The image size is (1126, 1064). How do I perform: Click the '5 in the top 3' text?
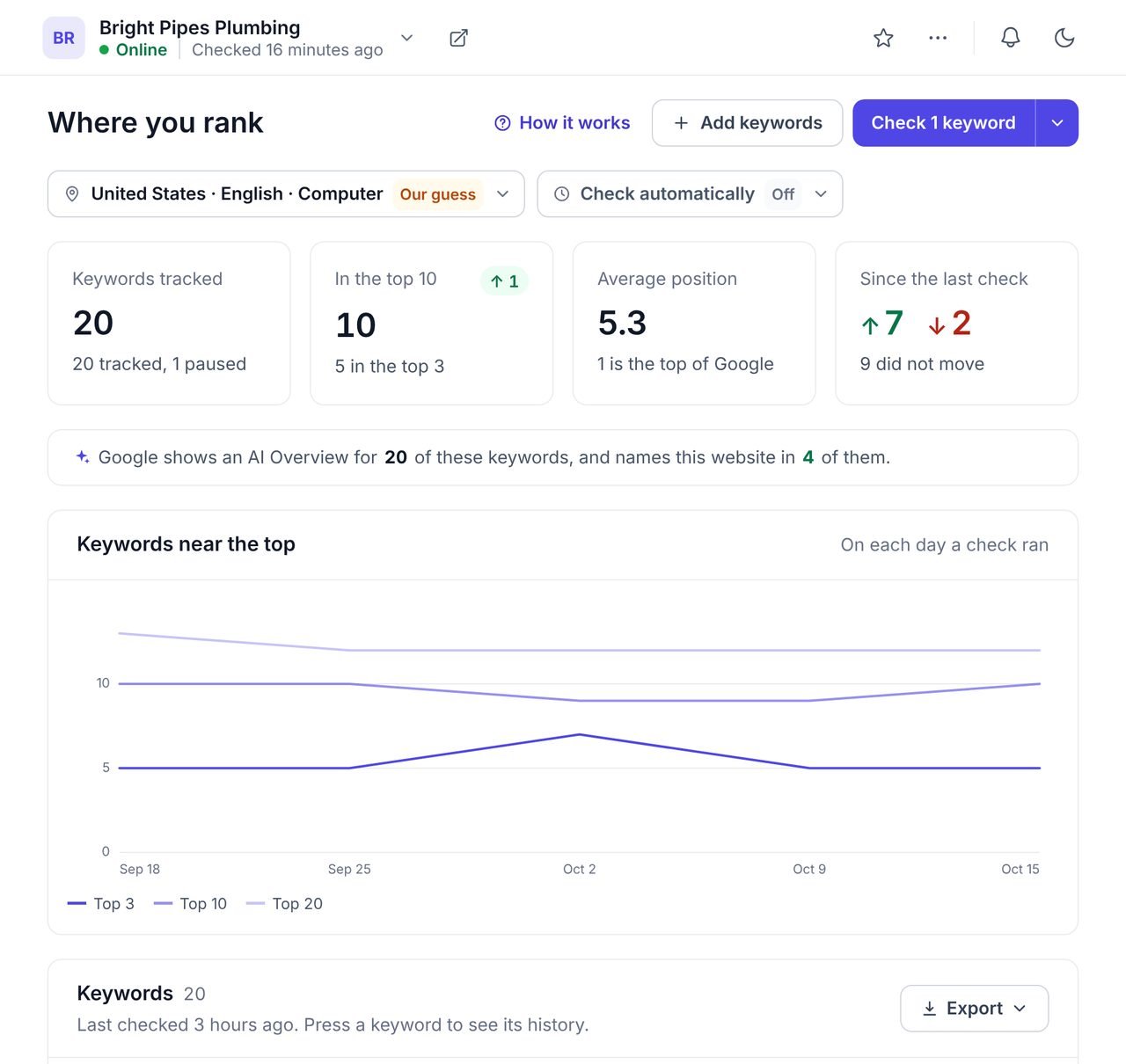pos(390,367)
